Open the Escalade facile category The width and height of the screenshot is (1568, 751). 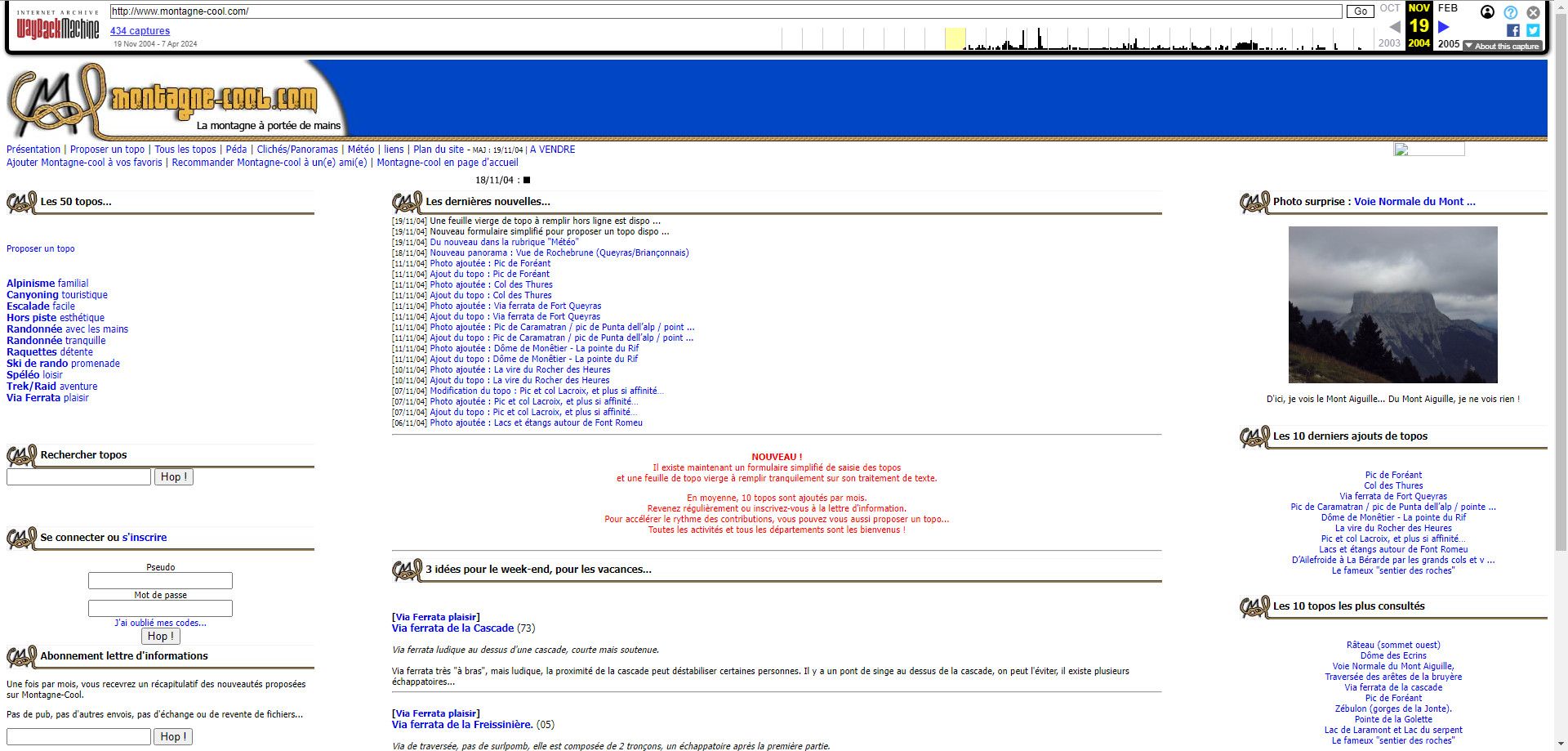click(x=41, y=306)
